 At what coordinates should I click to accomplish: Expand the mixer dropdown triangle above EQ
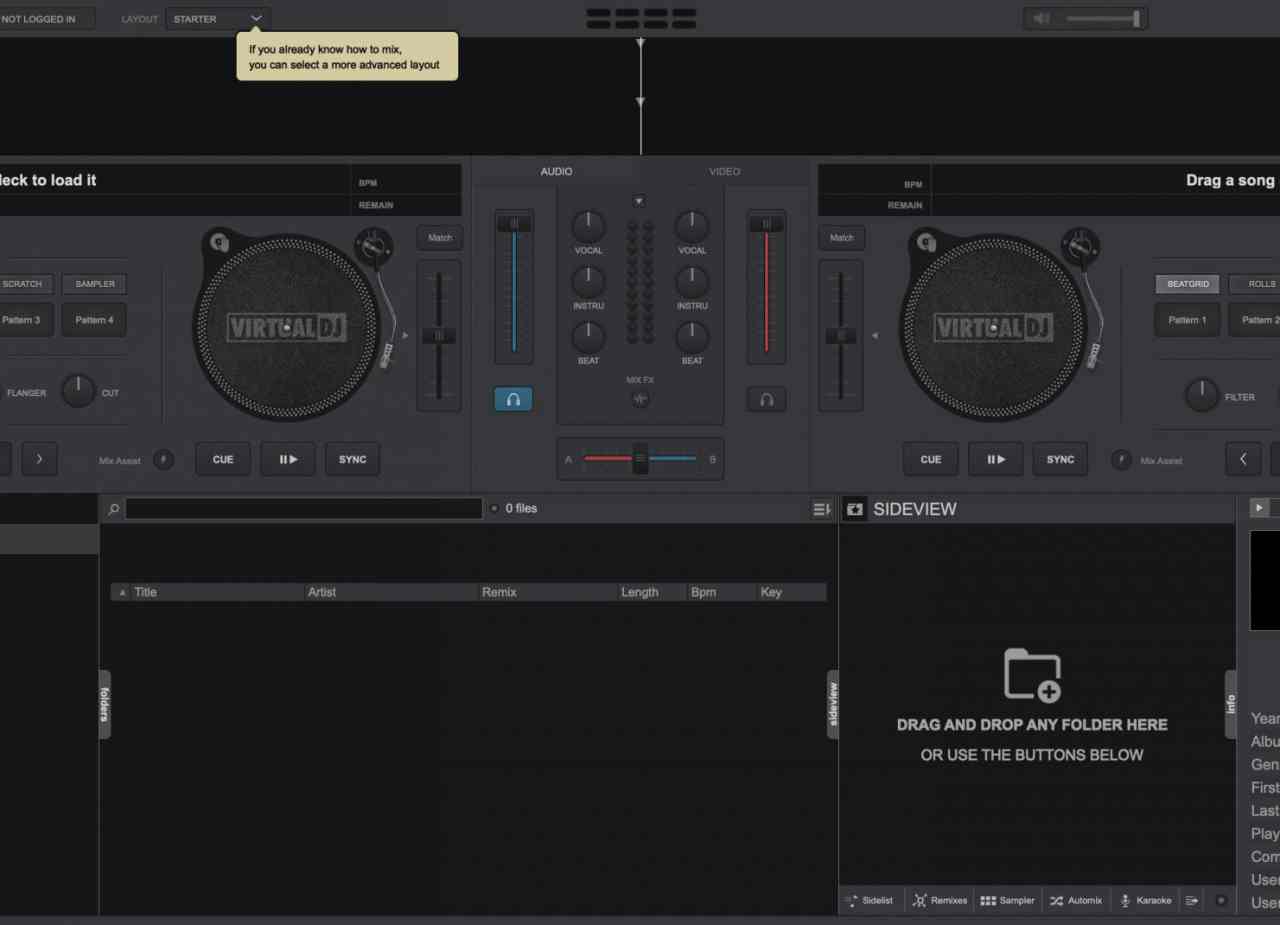click(639, 201)
